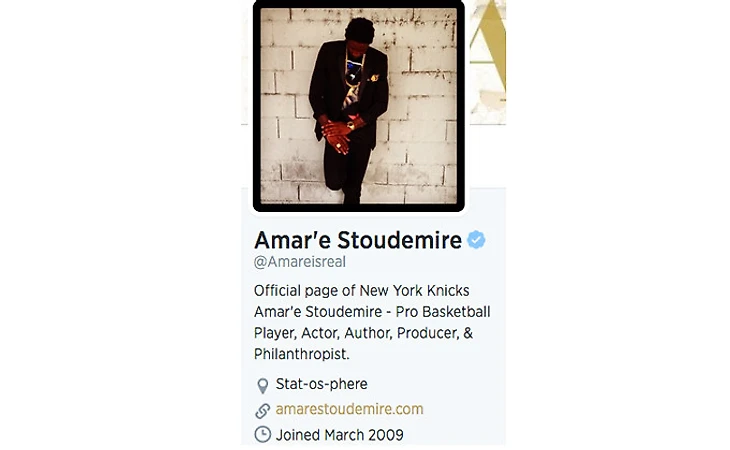Click the Joined March 2009 text
730x450 pixels.
coord(339,435)
